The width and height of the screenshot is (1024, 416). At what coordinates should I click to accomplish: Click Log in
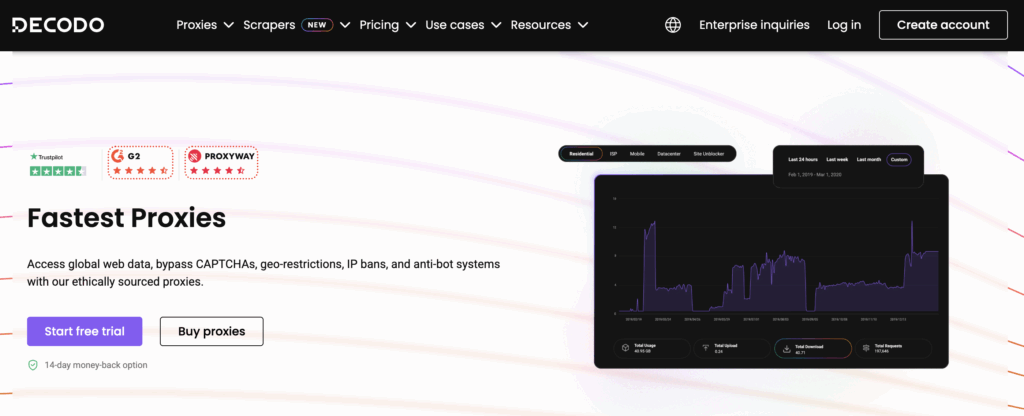pos(844,25)
